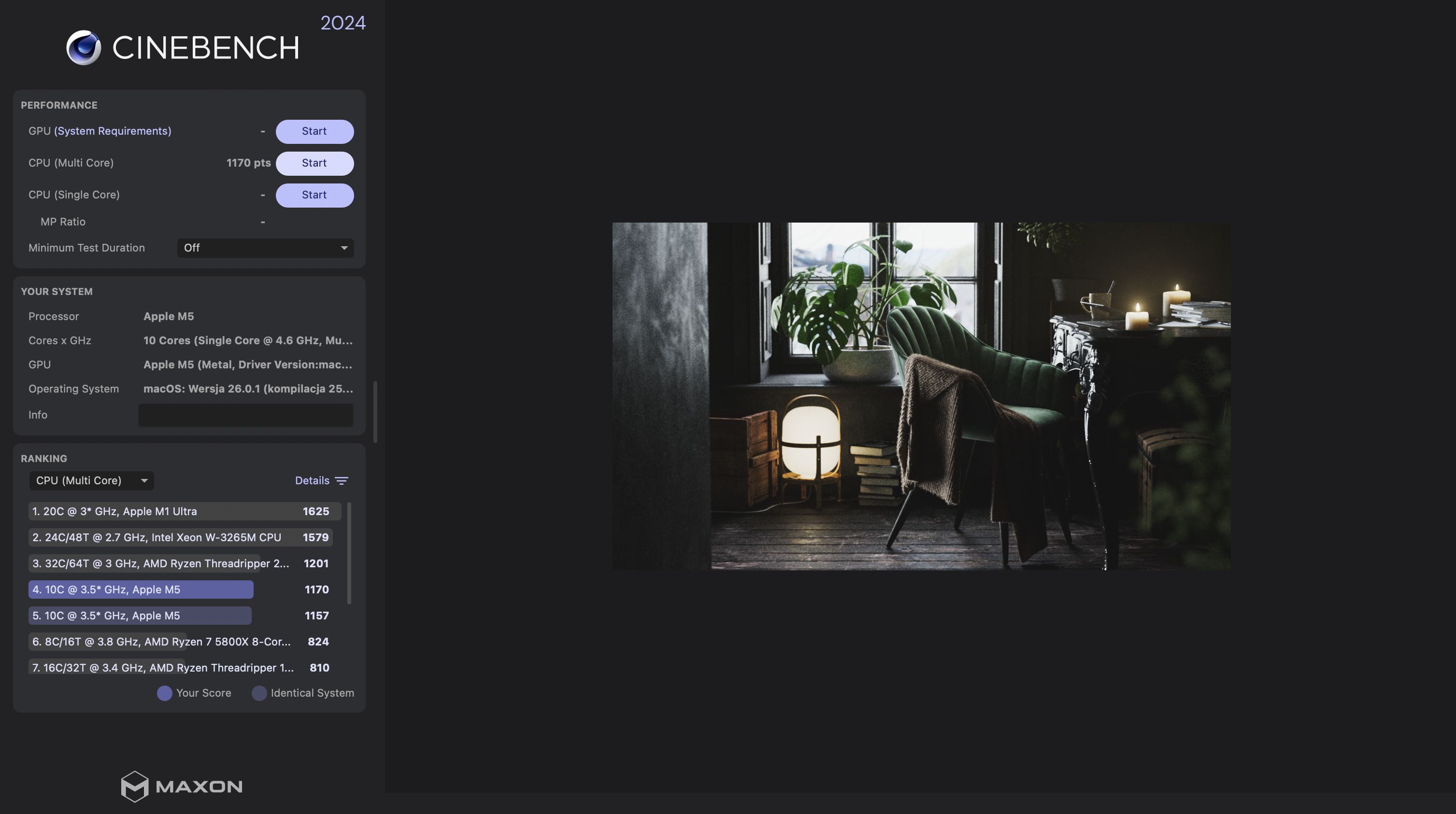Start the GPU benchmark test
Image resolution: width=1456 pixels, height=814 pixels.
click(314, 131)
